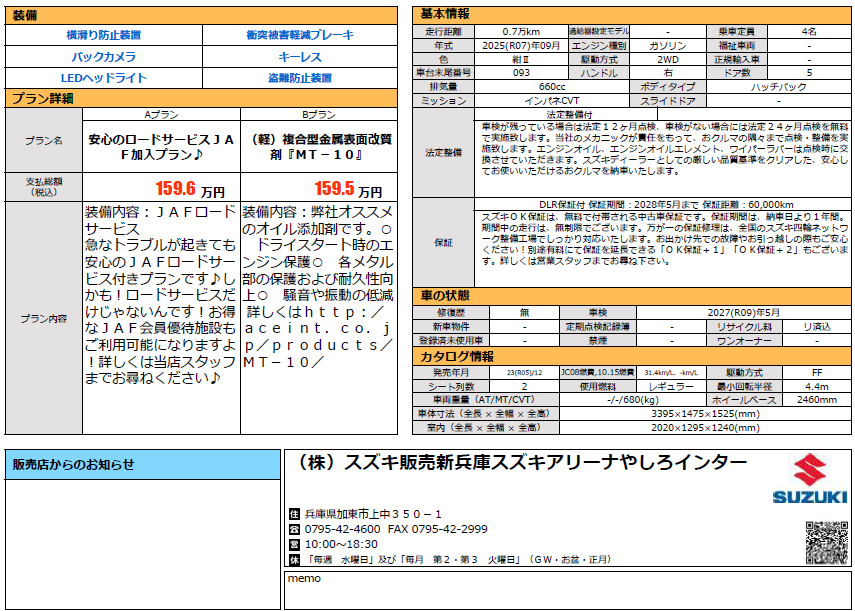Open the キーレス equipment link
Viewport: 855px width, 611px height.
point(300,57)
